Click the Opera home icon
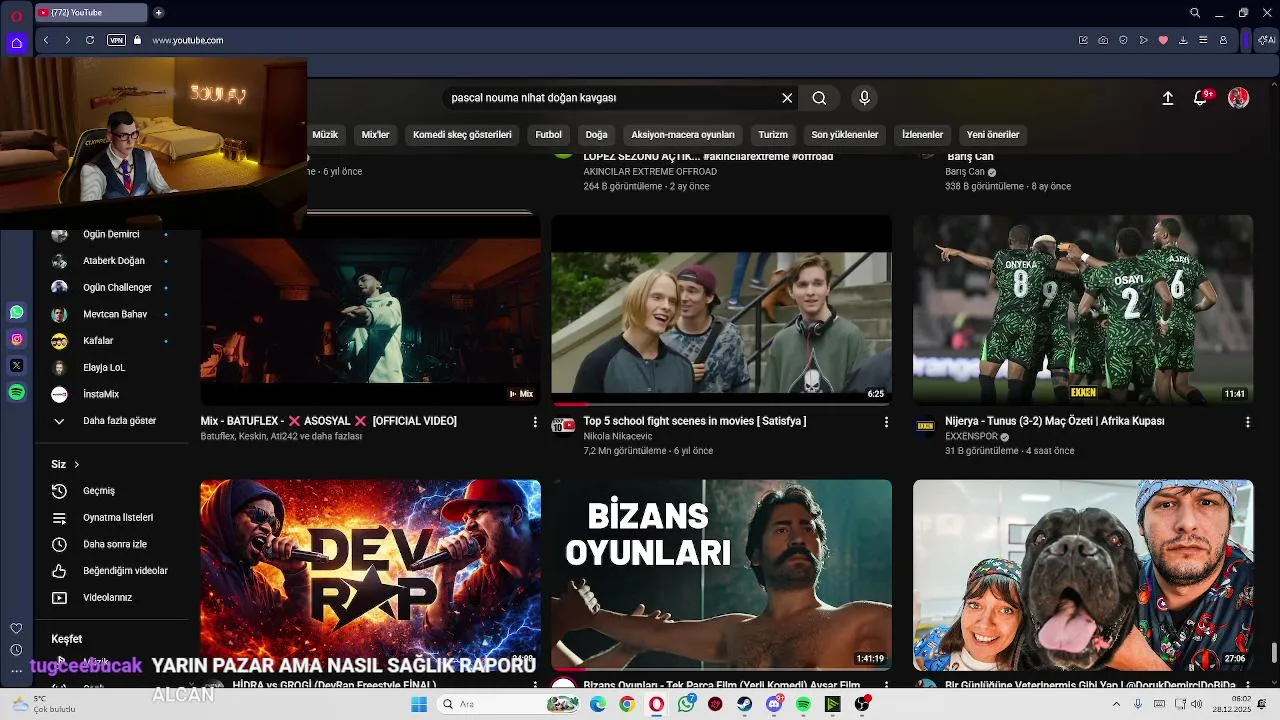This screenshot has width=1280, height=720. pos(16,43)
